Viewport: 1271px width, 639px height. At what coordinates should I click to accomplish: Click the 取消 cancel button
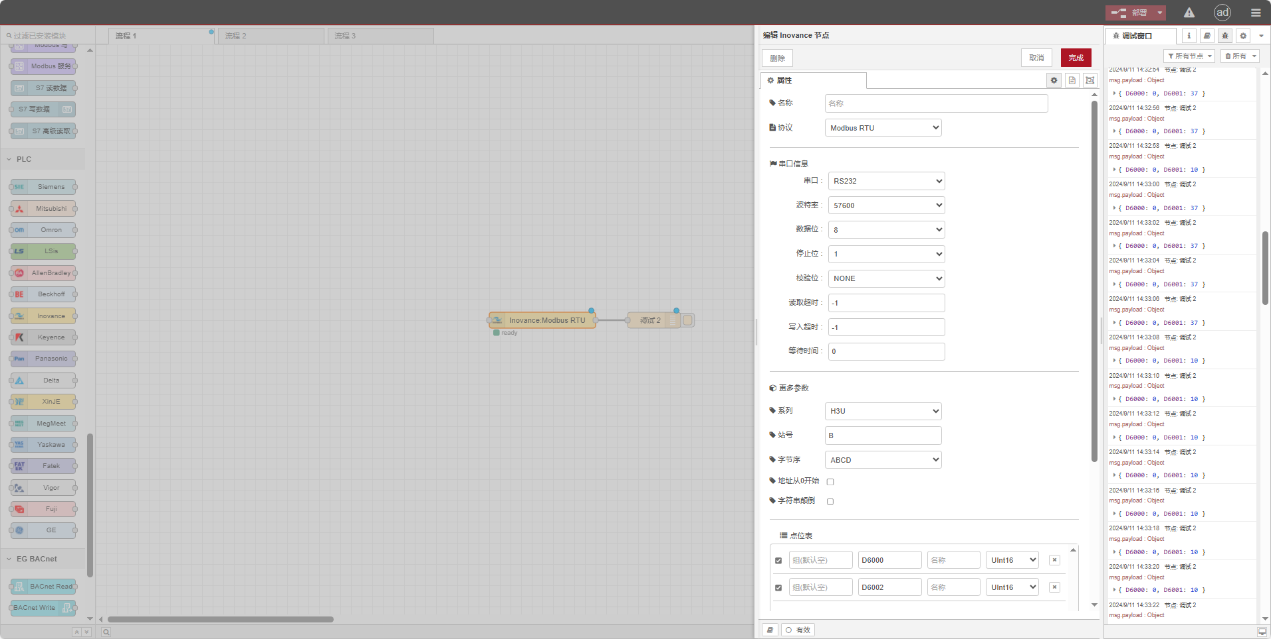click(x=1036, y=58)
